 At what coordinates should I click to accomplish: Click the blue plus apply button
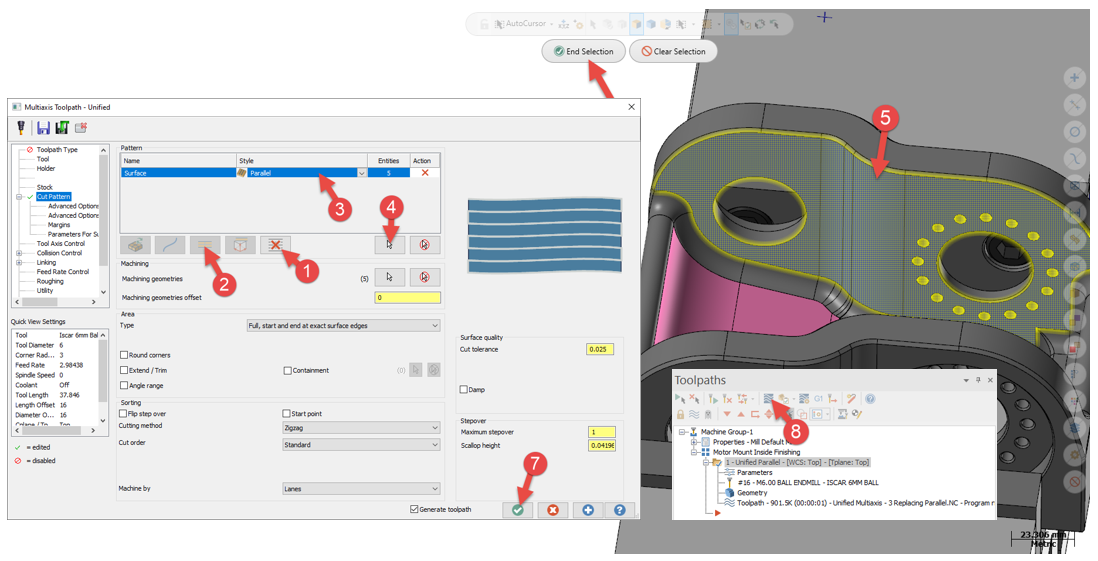[x=588, y=510]
